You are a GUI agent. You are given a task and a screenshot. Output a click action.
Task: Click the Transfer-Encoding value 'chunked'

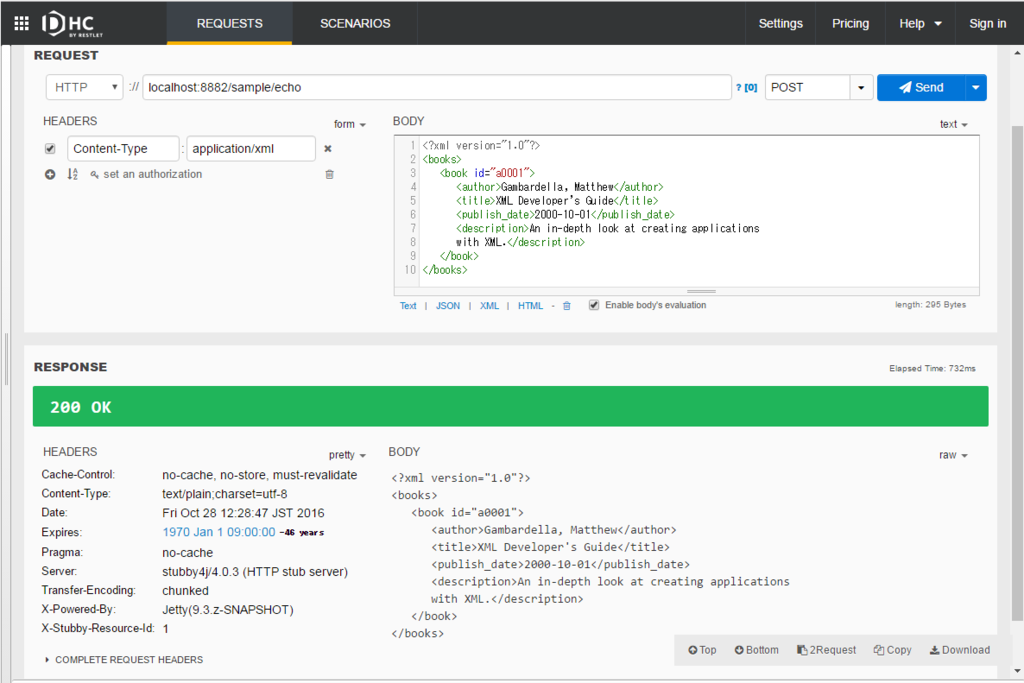(185, 591)
